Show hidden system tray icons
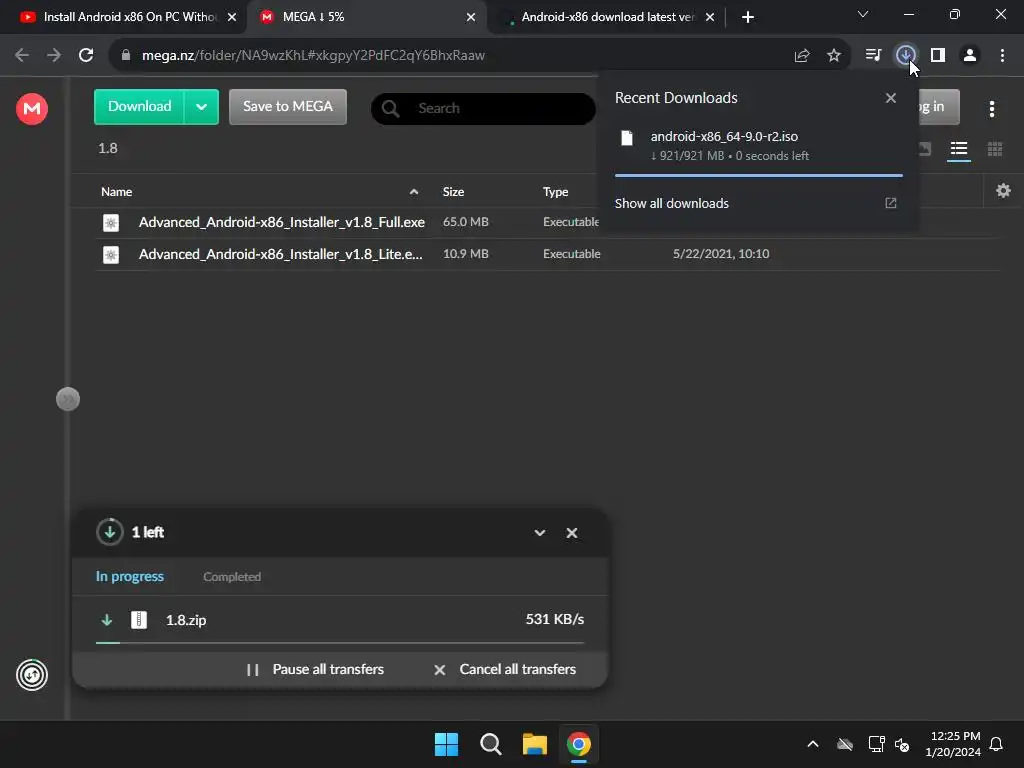Image resolution: width=1024 pixels, height=768 pixels. tap(812, 744)
